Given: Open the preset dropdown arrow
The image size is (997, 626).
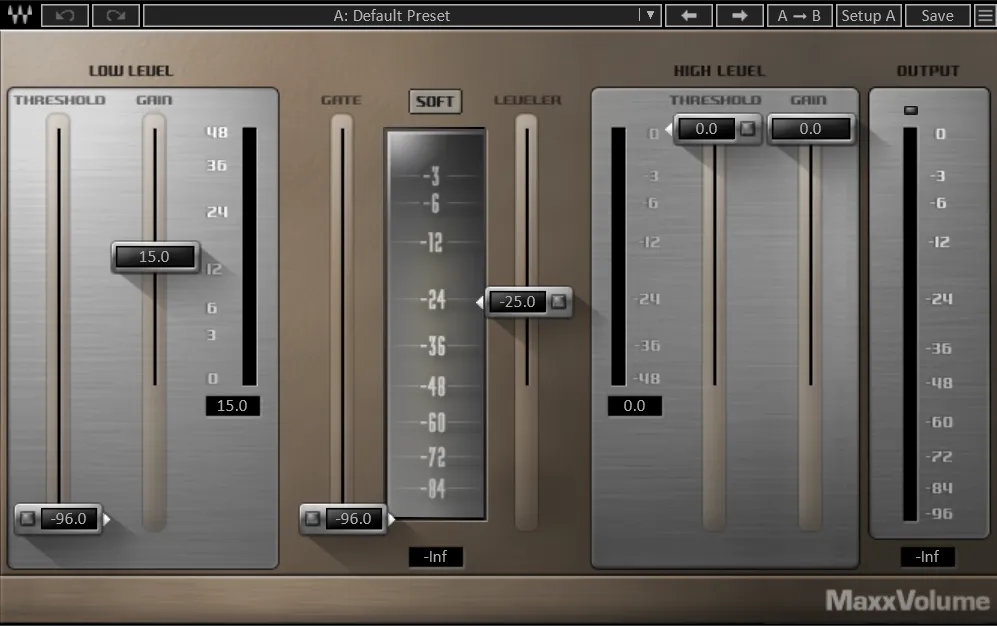Looking at the screenshot, I should pyautogui.click(x=651, y=15).
